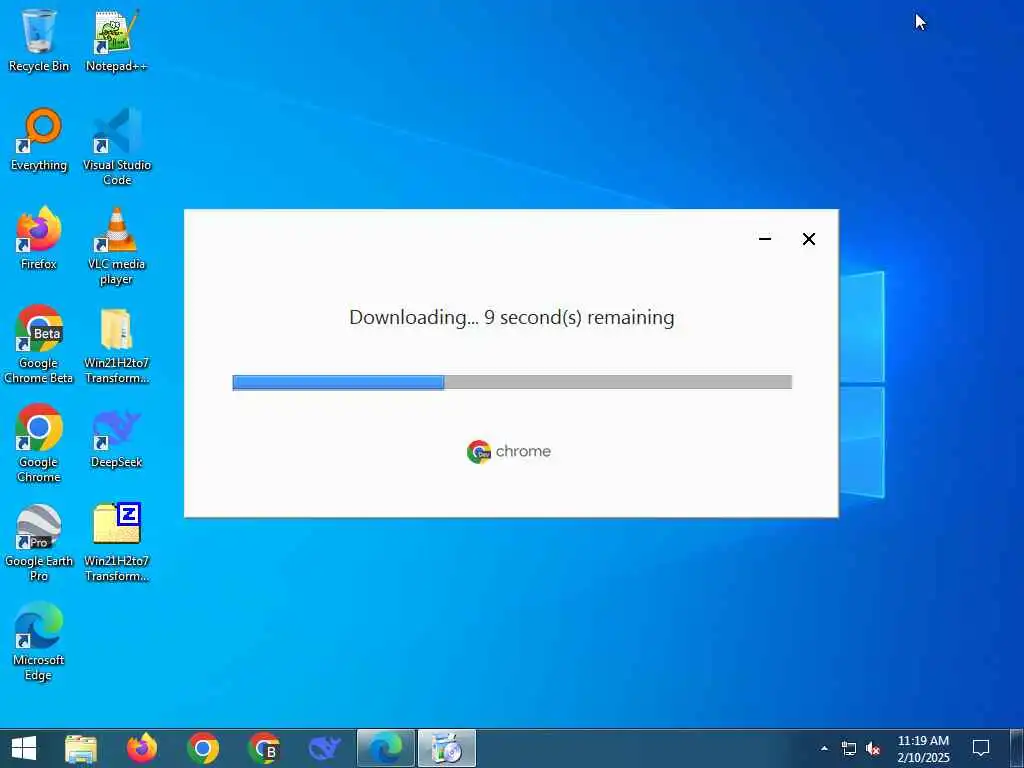Select the Google Chrome desktop shortcut
1024x768 pixels.
pyautogui.click(x=39, y=443)
